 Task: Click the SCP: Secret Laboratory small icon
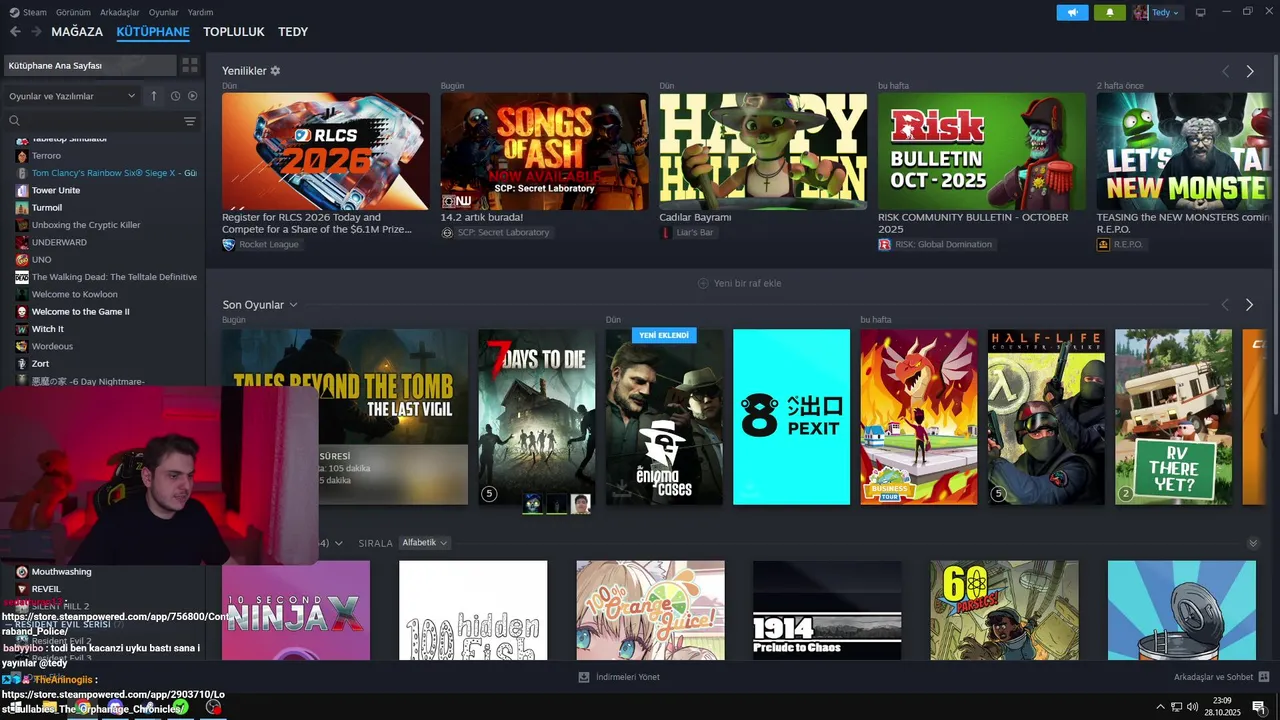(x=447, y=232)
